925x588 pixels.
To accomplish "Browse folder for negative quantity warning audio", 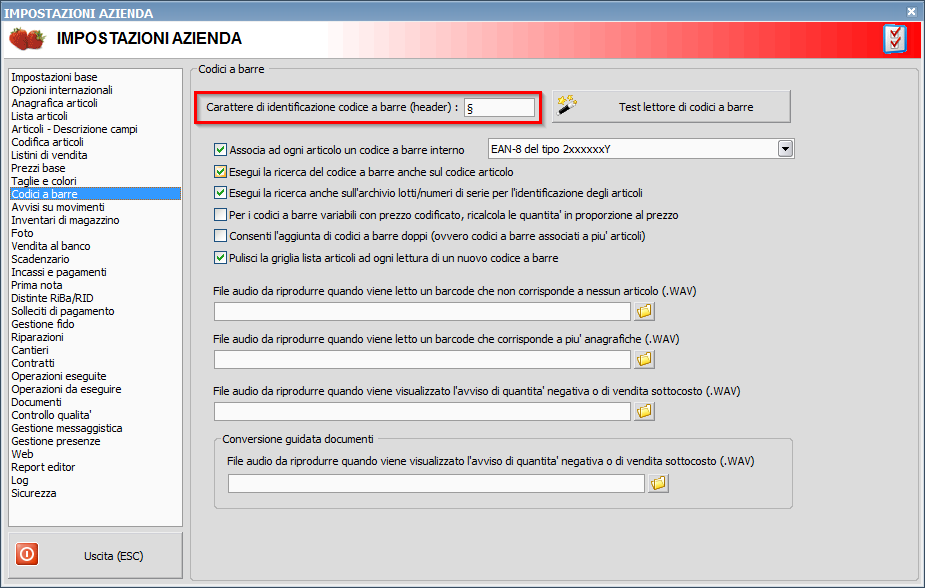I will click(x=644, y=411).
